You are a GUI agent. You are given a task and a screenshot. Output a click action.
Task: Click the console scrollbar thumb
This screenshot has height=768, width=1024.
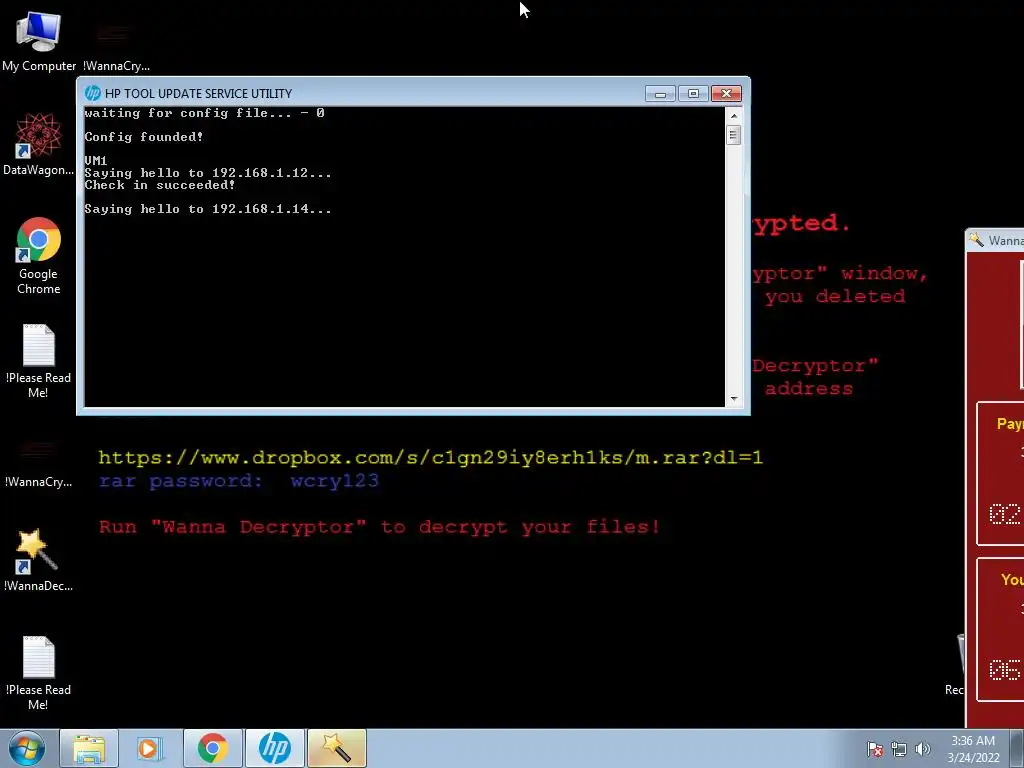click(x=733, y=135)
